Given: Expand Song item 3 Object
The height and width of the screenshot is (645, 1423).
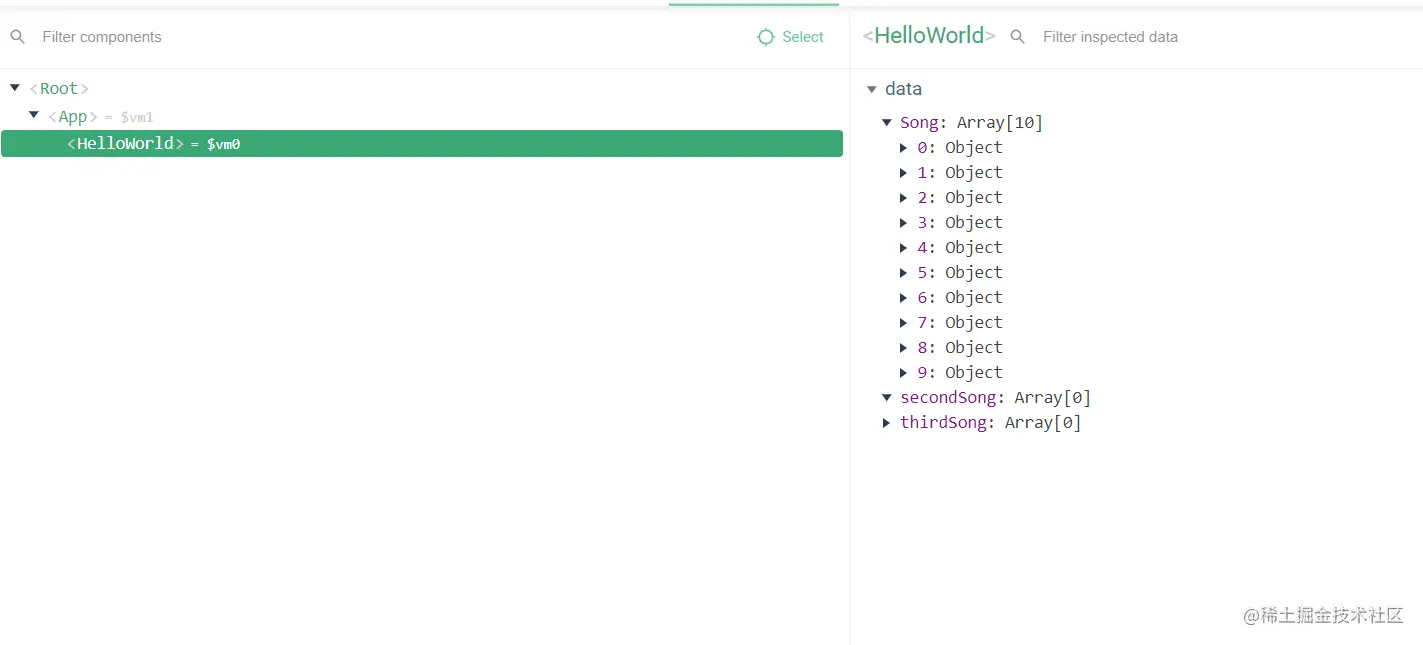Looking at the screenshot, I should 904,223.
